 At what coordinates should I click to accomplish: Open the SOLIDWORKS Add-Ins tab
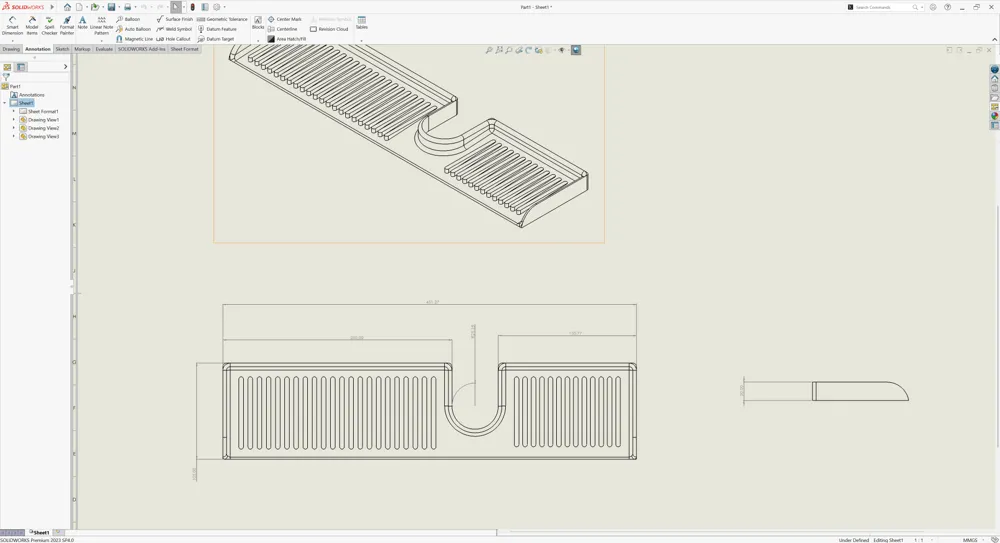click(x=142, y=49)
